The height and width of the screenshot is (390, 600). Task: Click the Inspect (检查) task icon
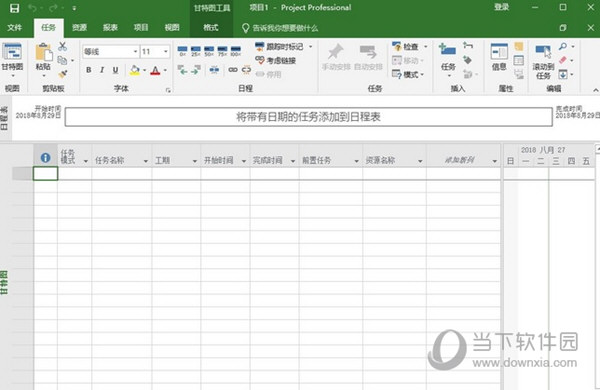tap(396, 47)
